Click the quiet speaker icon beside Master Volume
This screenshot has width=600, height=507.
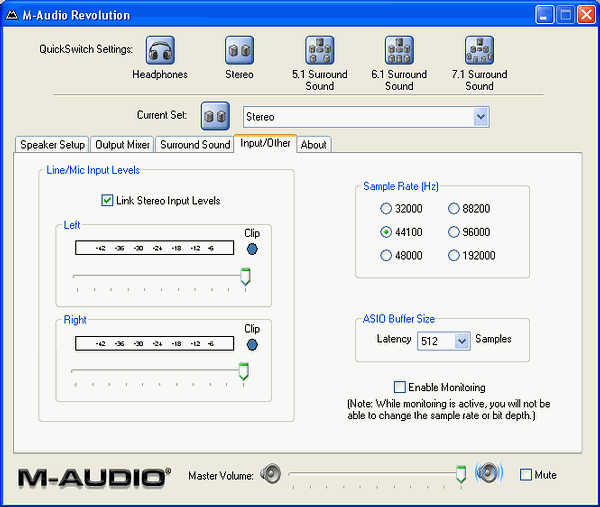pos(271,474)
